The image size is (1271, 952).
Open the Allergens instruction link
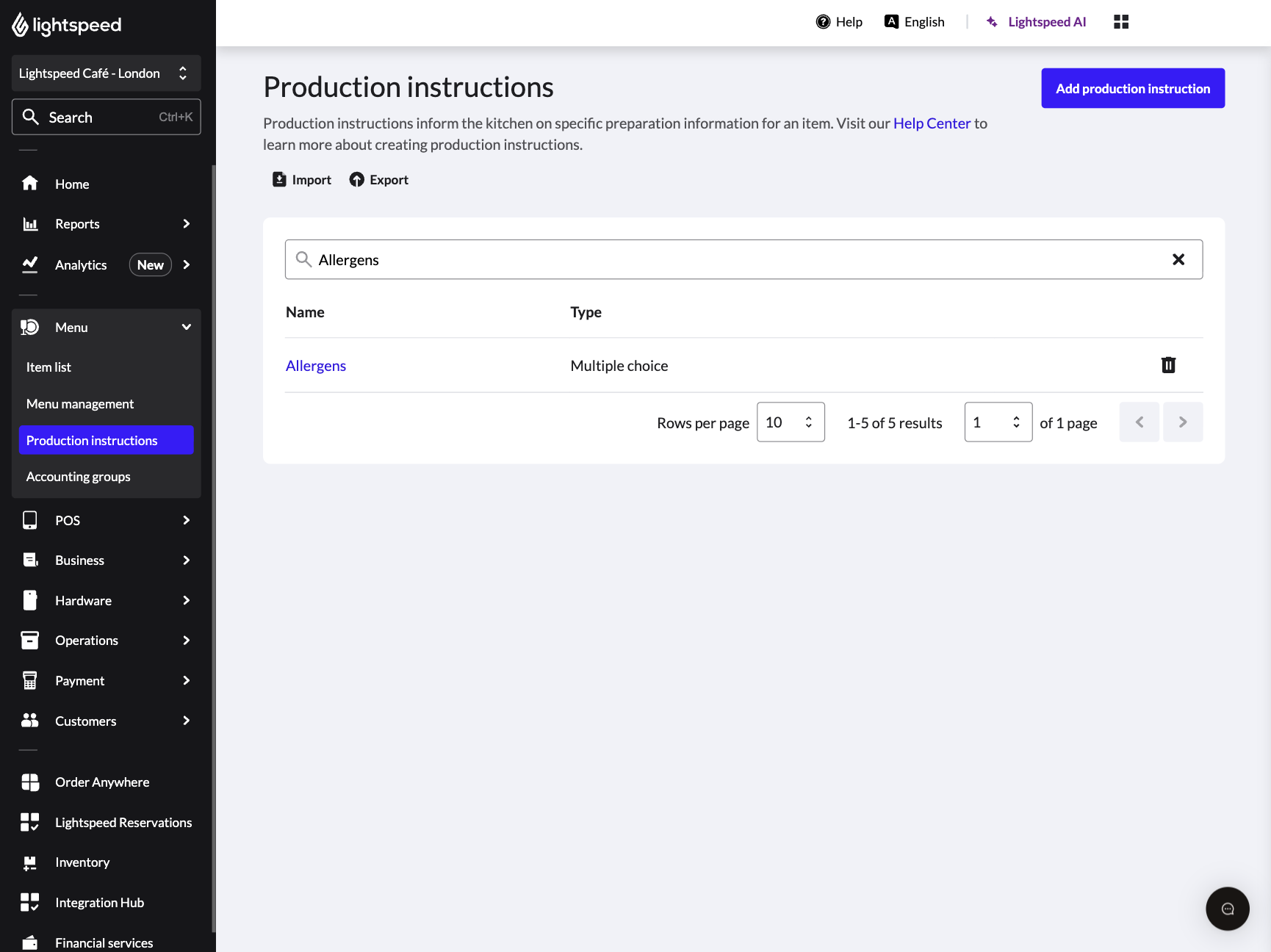(316, 366)
